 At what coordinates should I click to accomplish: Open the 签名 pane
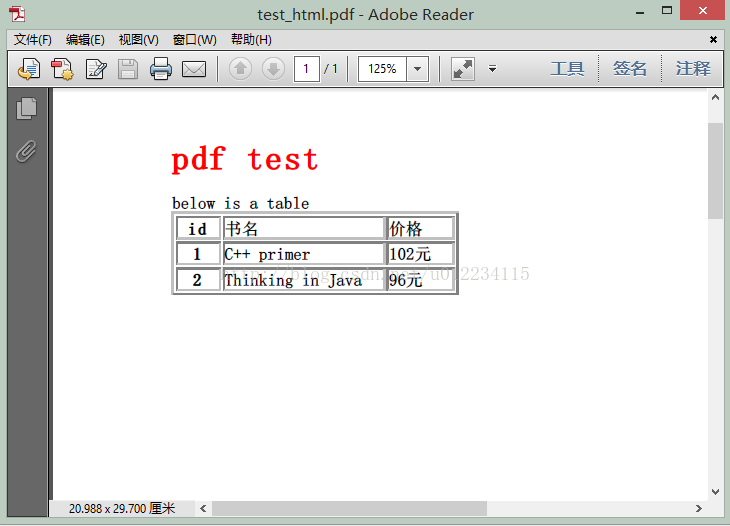[630, 69]
